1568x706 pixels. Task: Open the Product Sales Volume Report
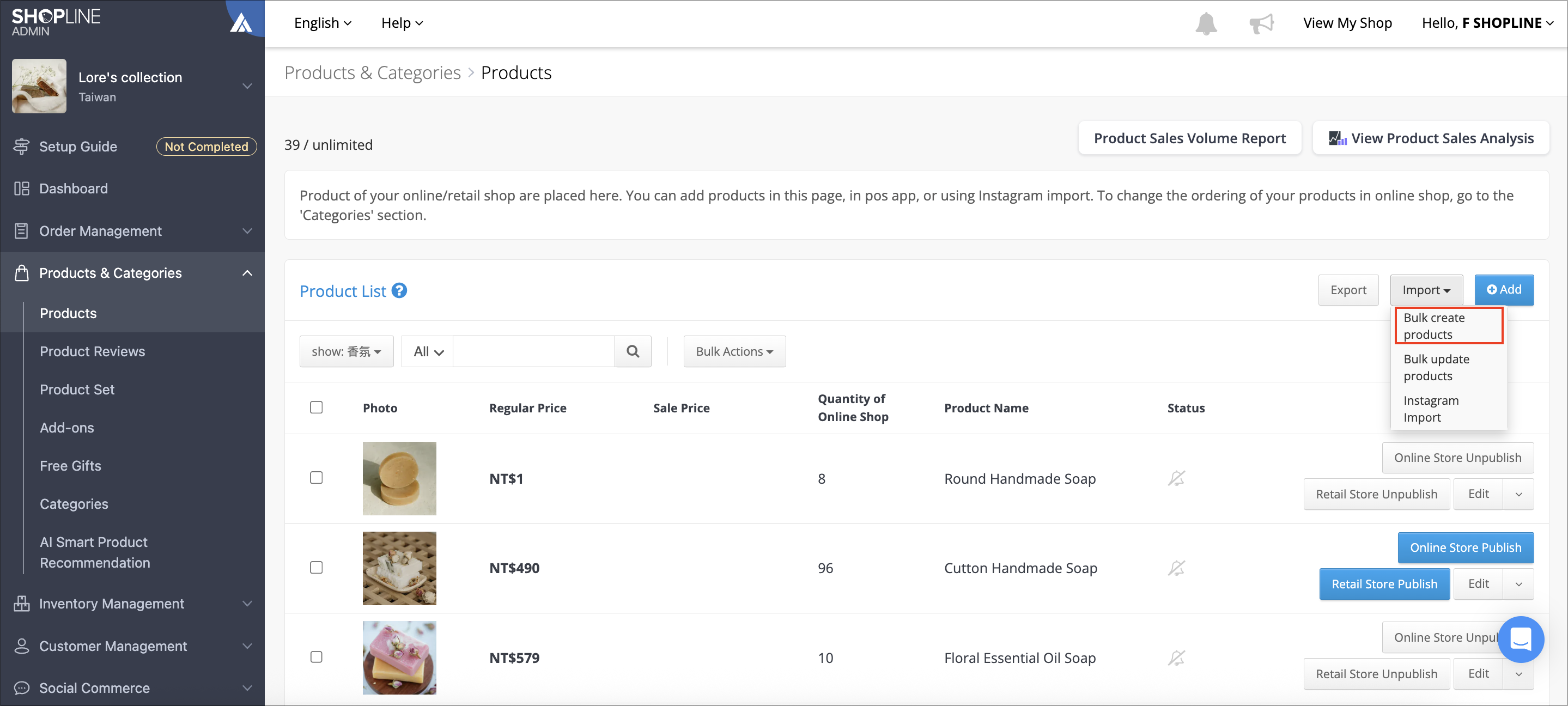(1189, 138)
